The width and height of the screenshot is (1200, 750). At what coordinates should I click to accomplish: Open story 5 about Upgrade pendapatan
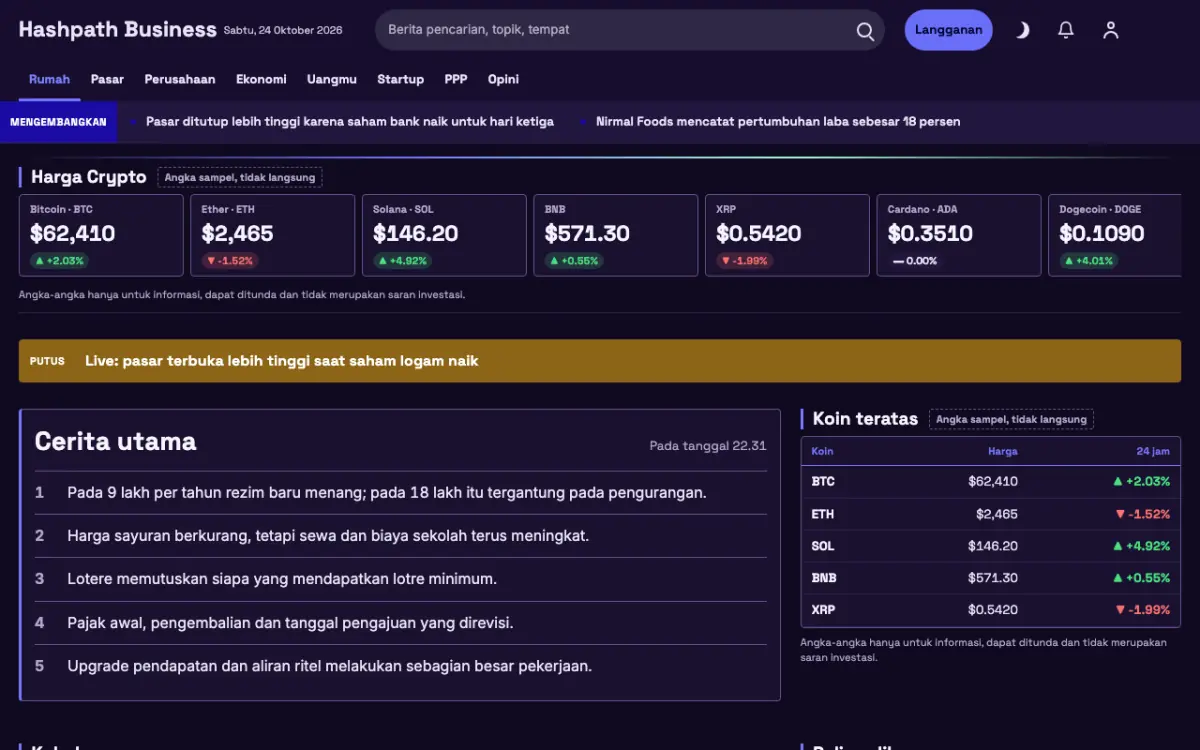click(401, 666)
